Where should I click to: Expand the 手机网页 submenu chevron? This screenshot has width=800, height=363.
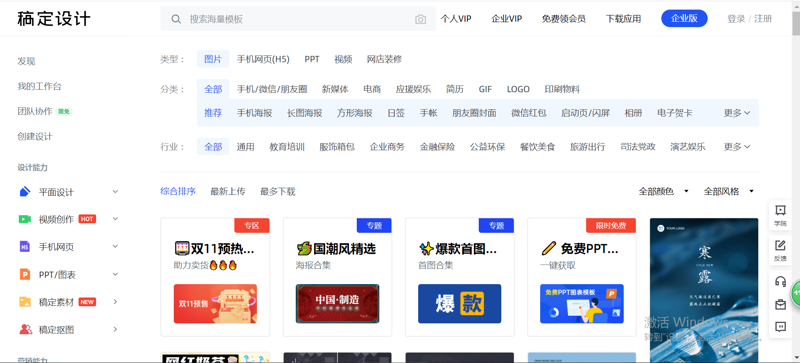coord(115,247)
